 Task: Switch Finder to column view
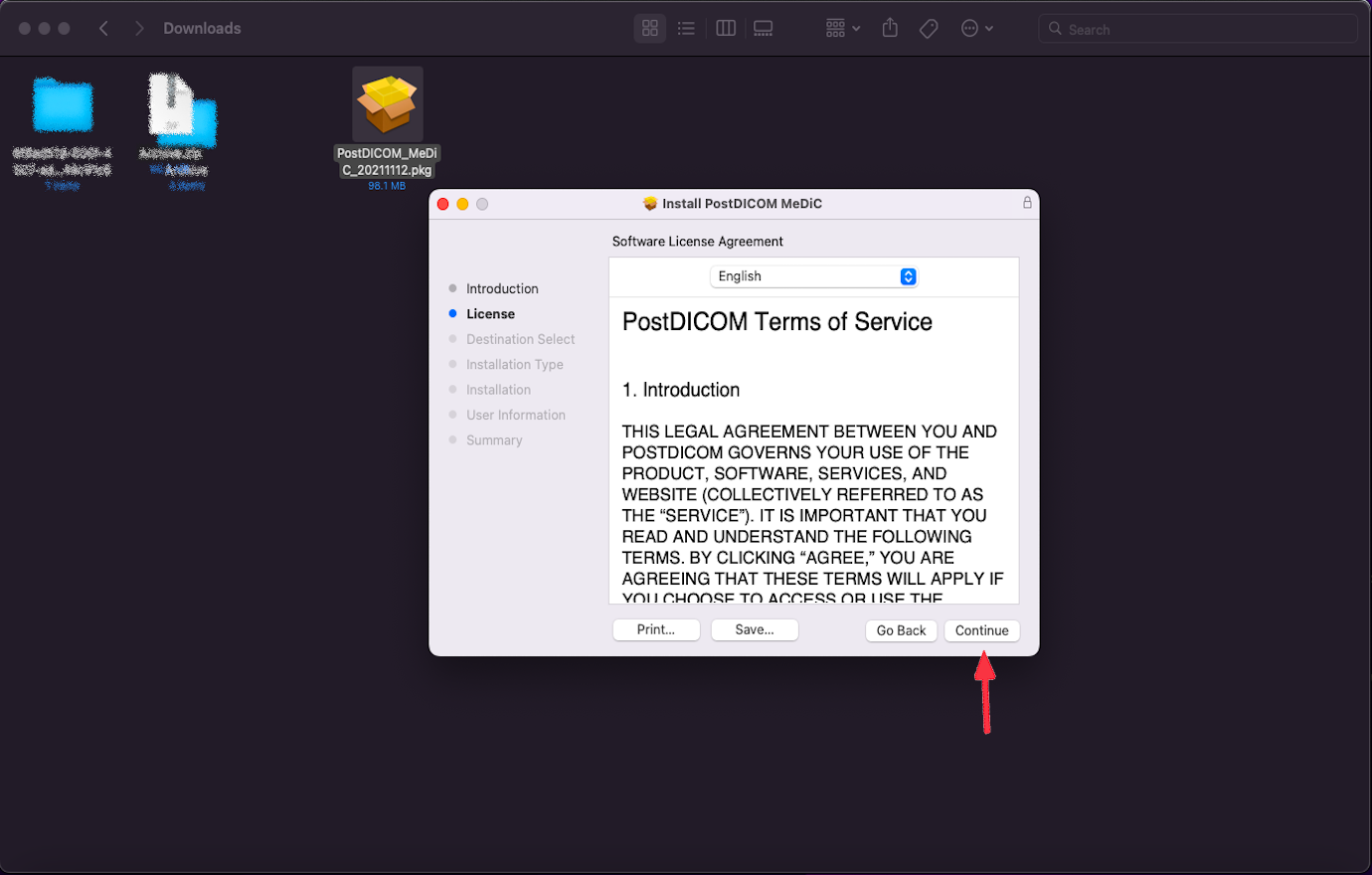click(x=725, y=28)
